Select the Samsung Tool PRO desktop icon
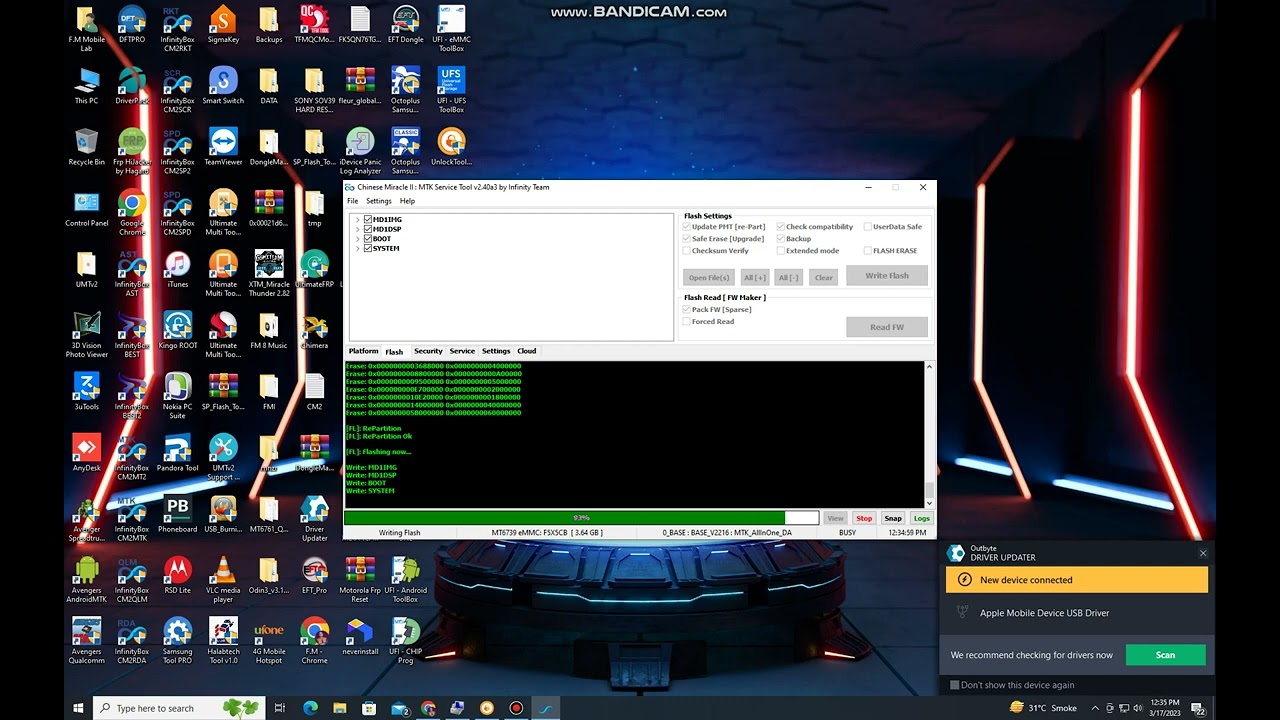 177,640
